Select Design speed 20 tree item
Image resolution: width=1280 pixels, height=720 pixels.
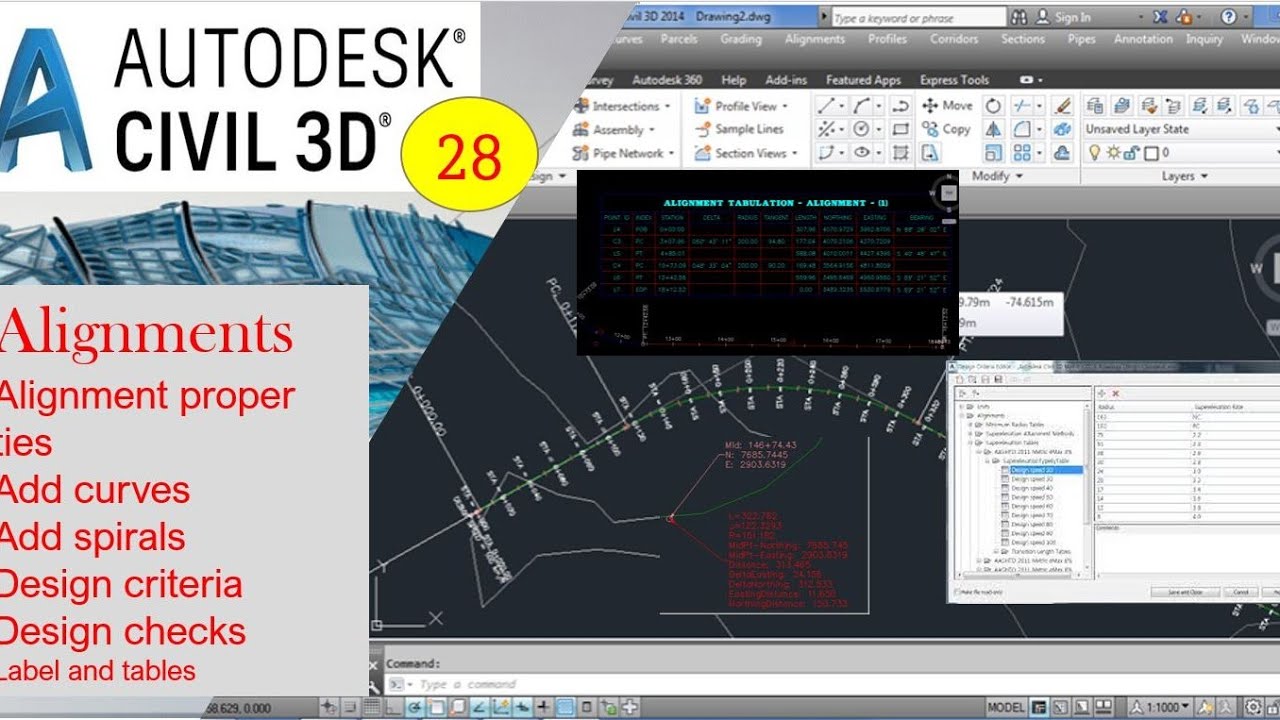point(1046,470)
